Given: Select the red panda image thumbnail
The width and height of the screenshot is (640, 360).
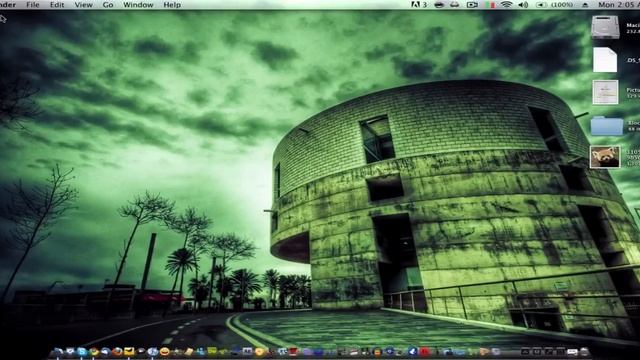Looking at the screenshot, I should click(605, 157).
